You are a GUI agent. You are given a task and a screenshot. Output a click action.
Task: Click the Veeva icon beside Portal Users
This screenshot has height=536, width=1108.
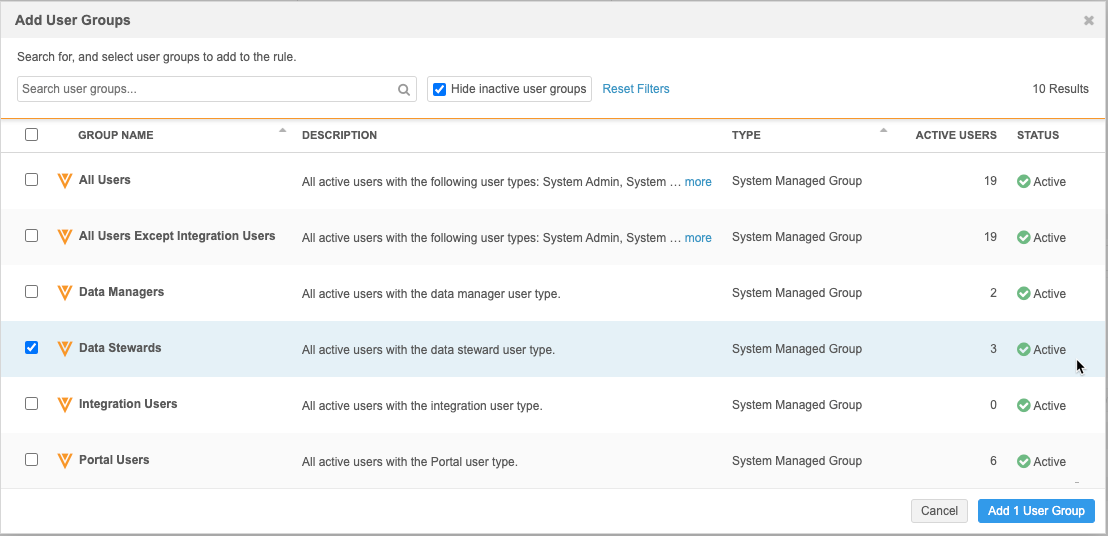point(65,461)
